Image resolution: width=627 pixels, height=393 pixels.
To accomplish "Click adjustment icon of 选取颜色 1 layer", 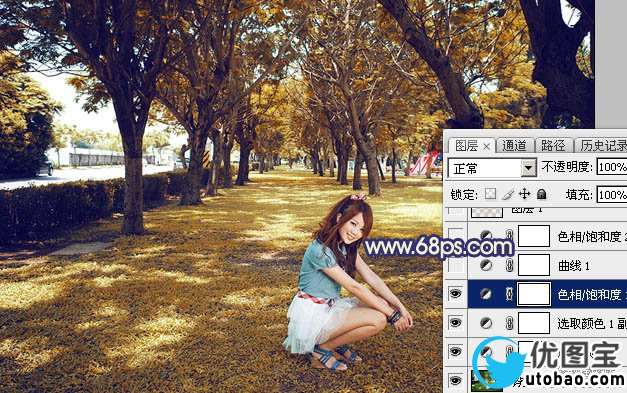I will [x=486, y=323].
